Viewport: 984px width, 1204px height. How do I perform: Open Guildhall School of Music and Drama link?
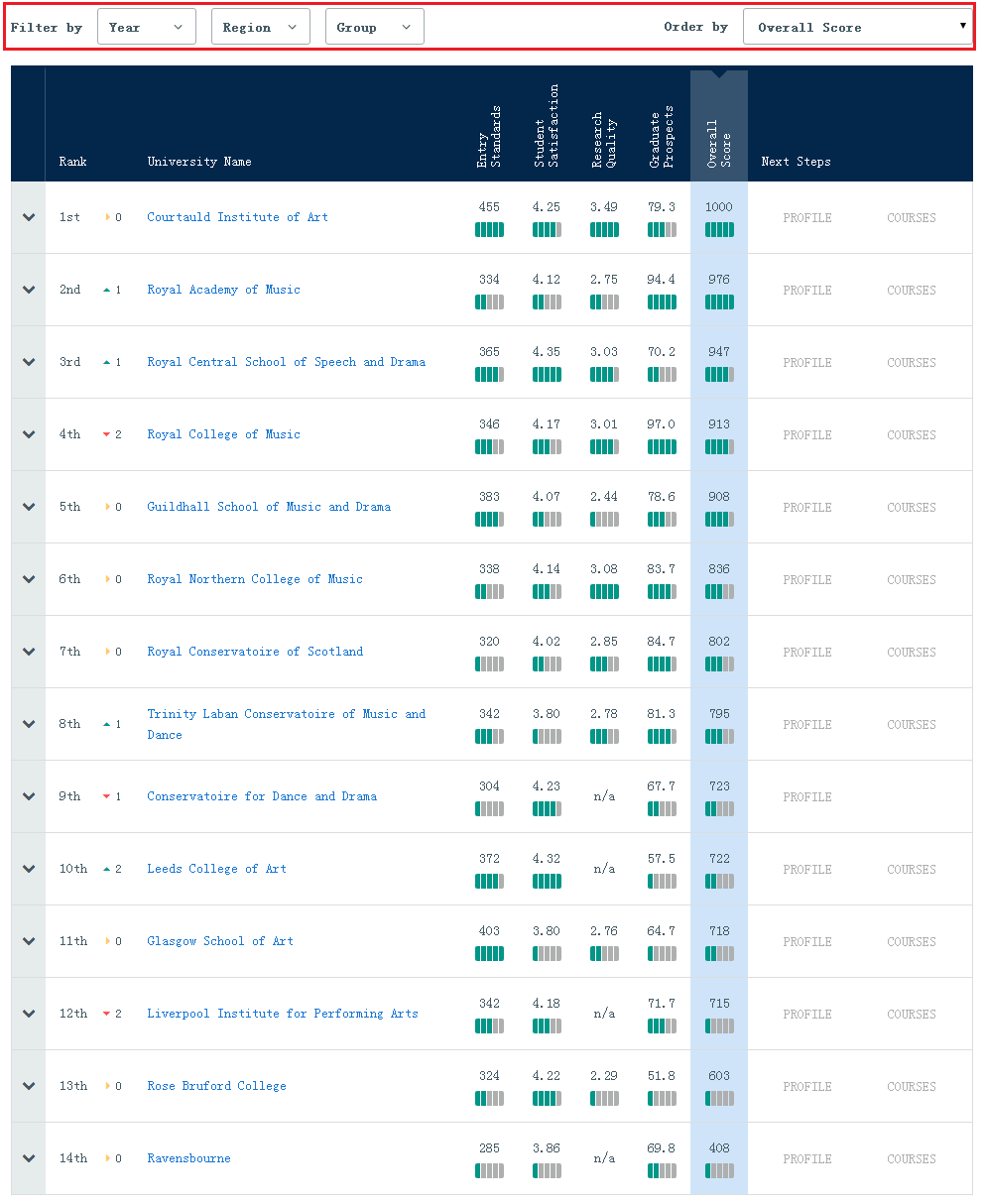(269, 507)
